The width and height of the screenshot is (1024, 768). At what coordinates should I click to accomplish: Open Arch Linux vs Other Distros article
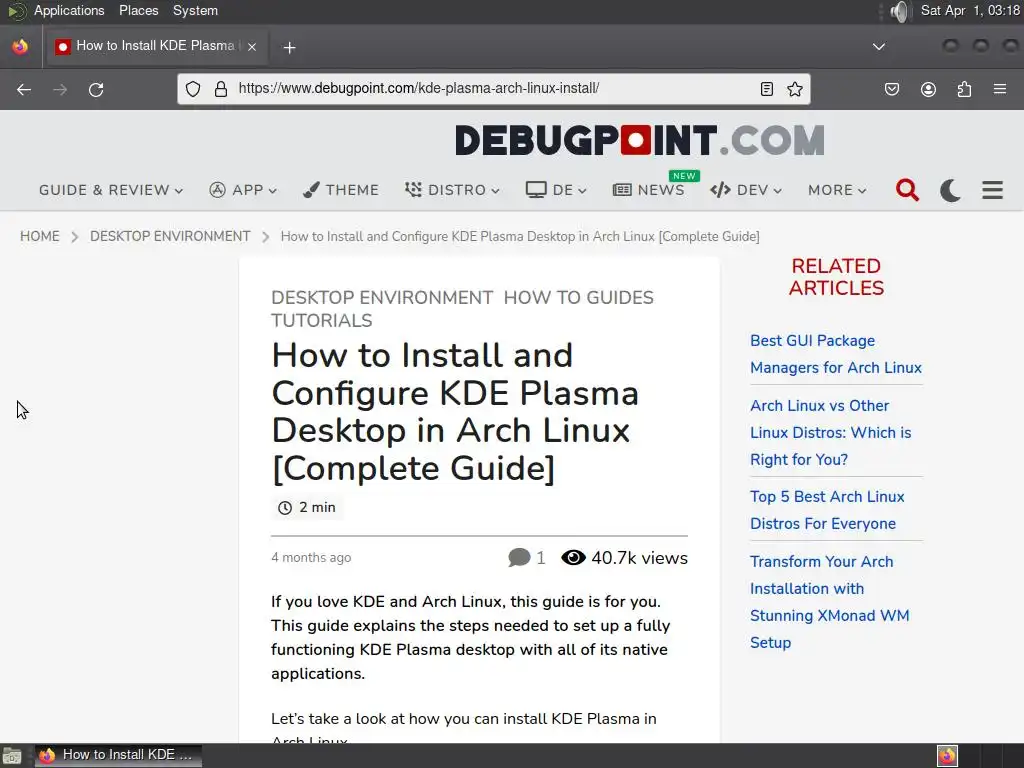click(x=830, y=432)
